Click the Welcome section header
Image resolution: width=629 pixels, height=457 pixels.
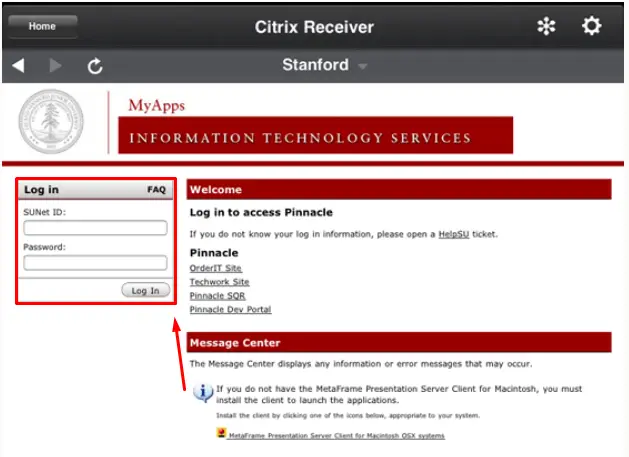click(399, 189)
